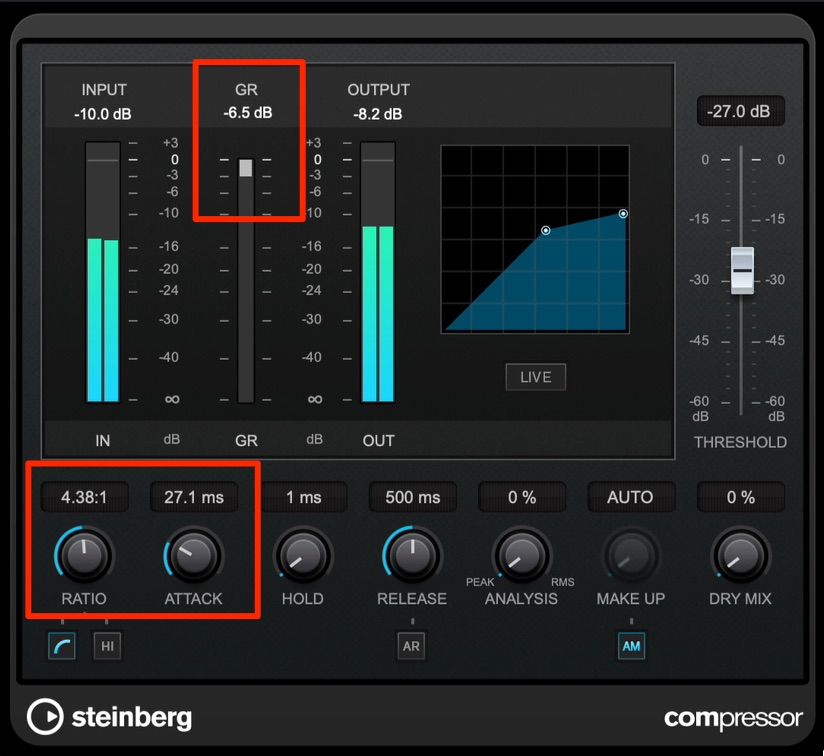The width and height of the screenshot is (824, 756).
Task: Click the Dry Mix knob
Action: tap(740, 555)
